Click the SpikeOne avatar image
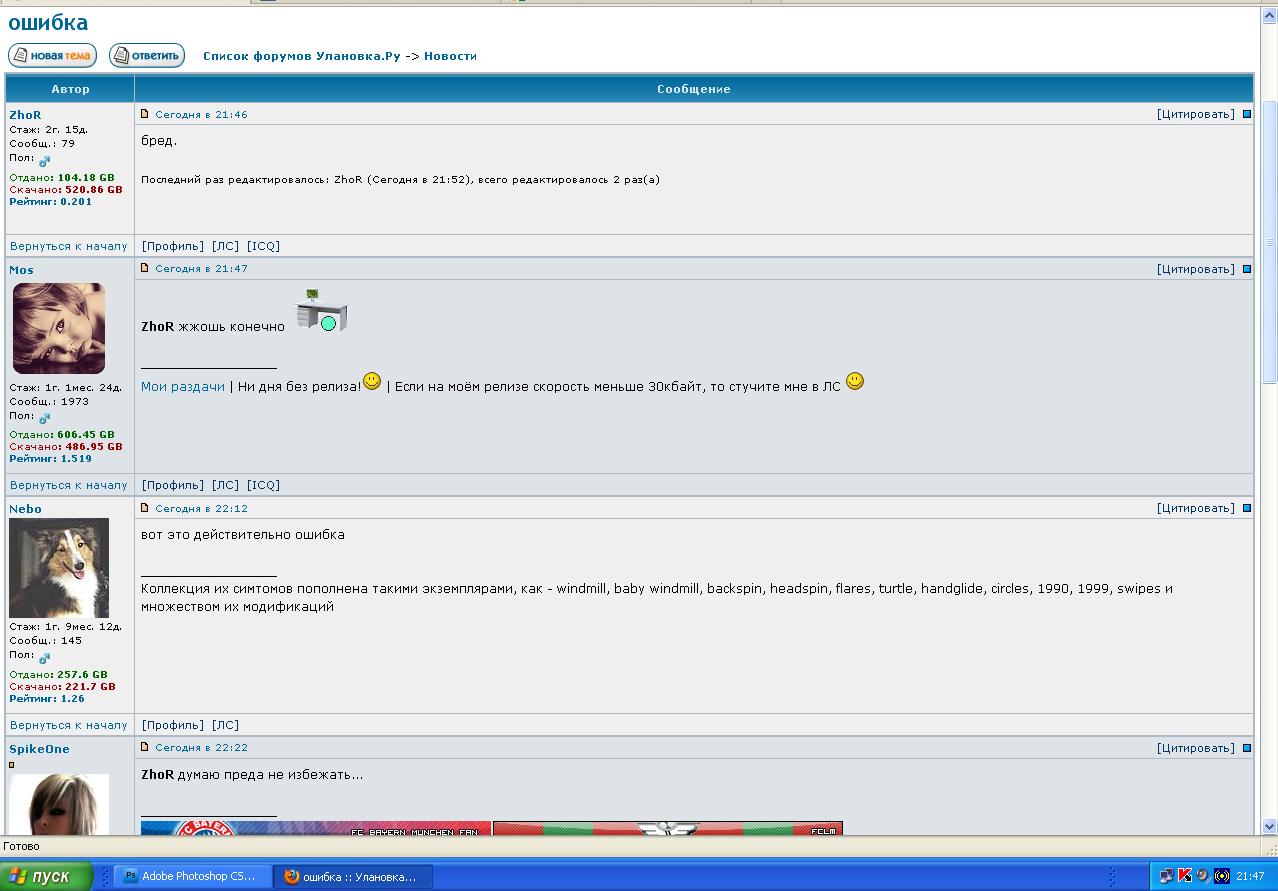 (59, 803)
